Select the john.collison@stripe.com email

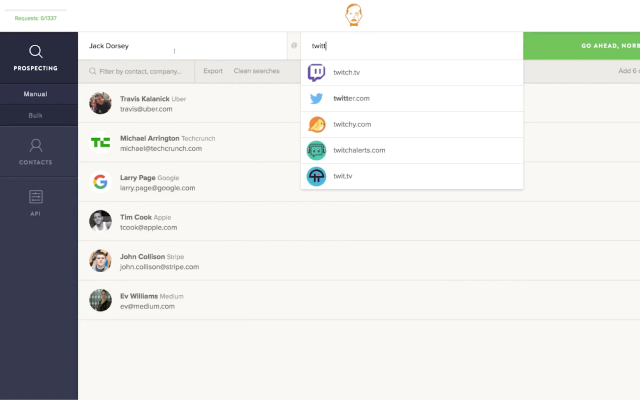(160, 267)
